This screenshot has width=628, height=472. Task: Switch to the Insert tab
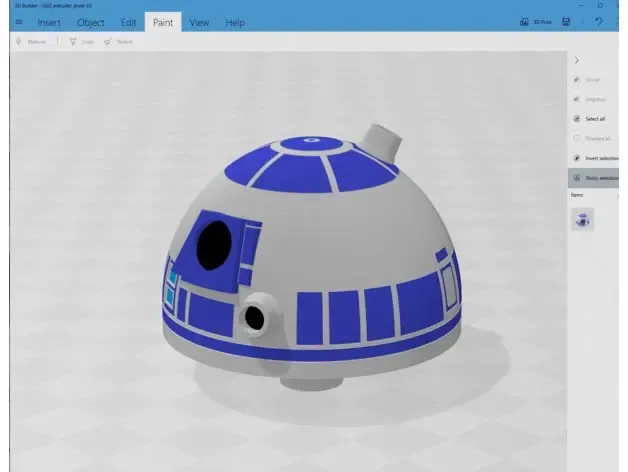[49, 22]
